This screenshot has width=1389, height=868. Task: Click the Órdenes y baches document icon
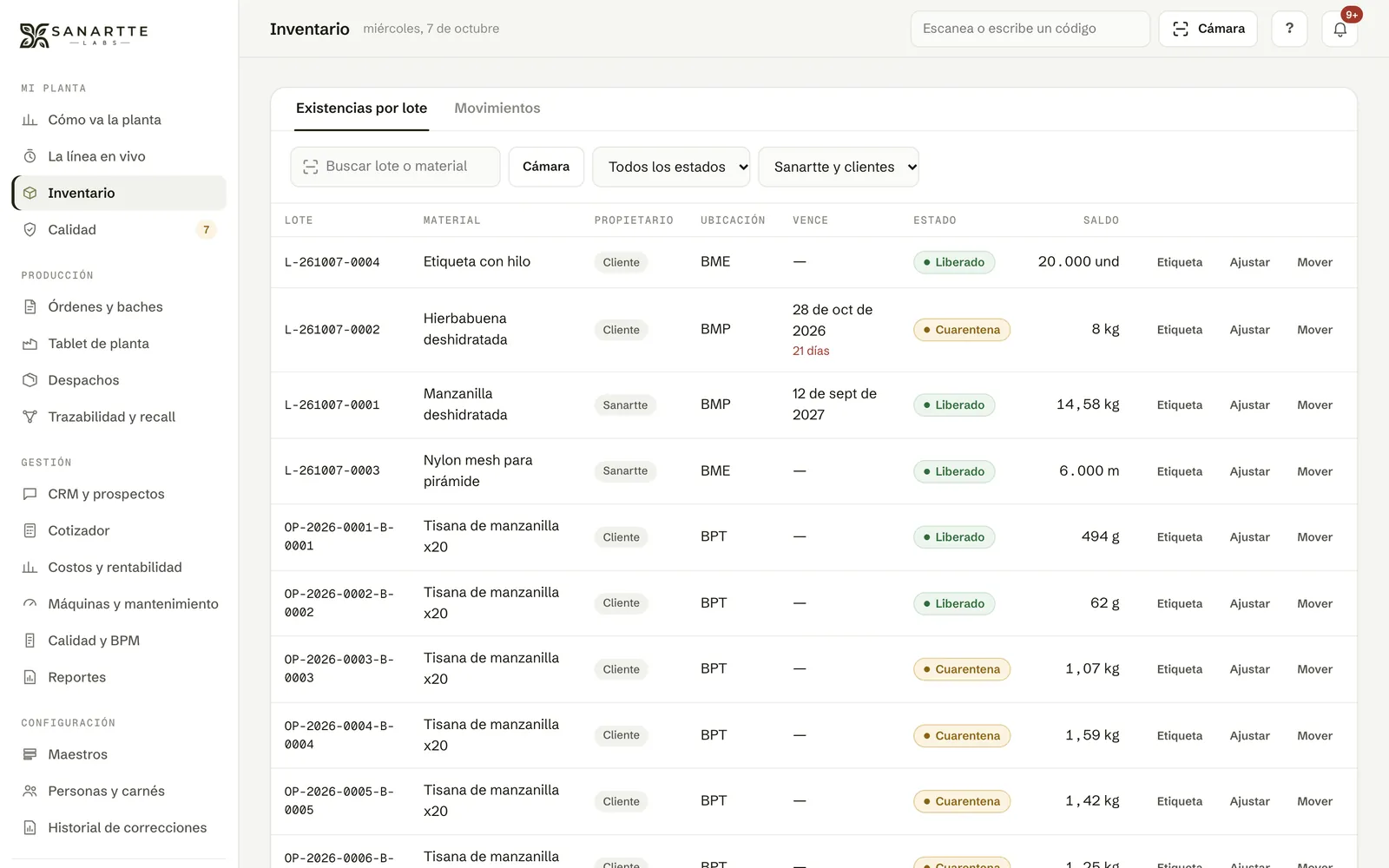tap(30, 307)
